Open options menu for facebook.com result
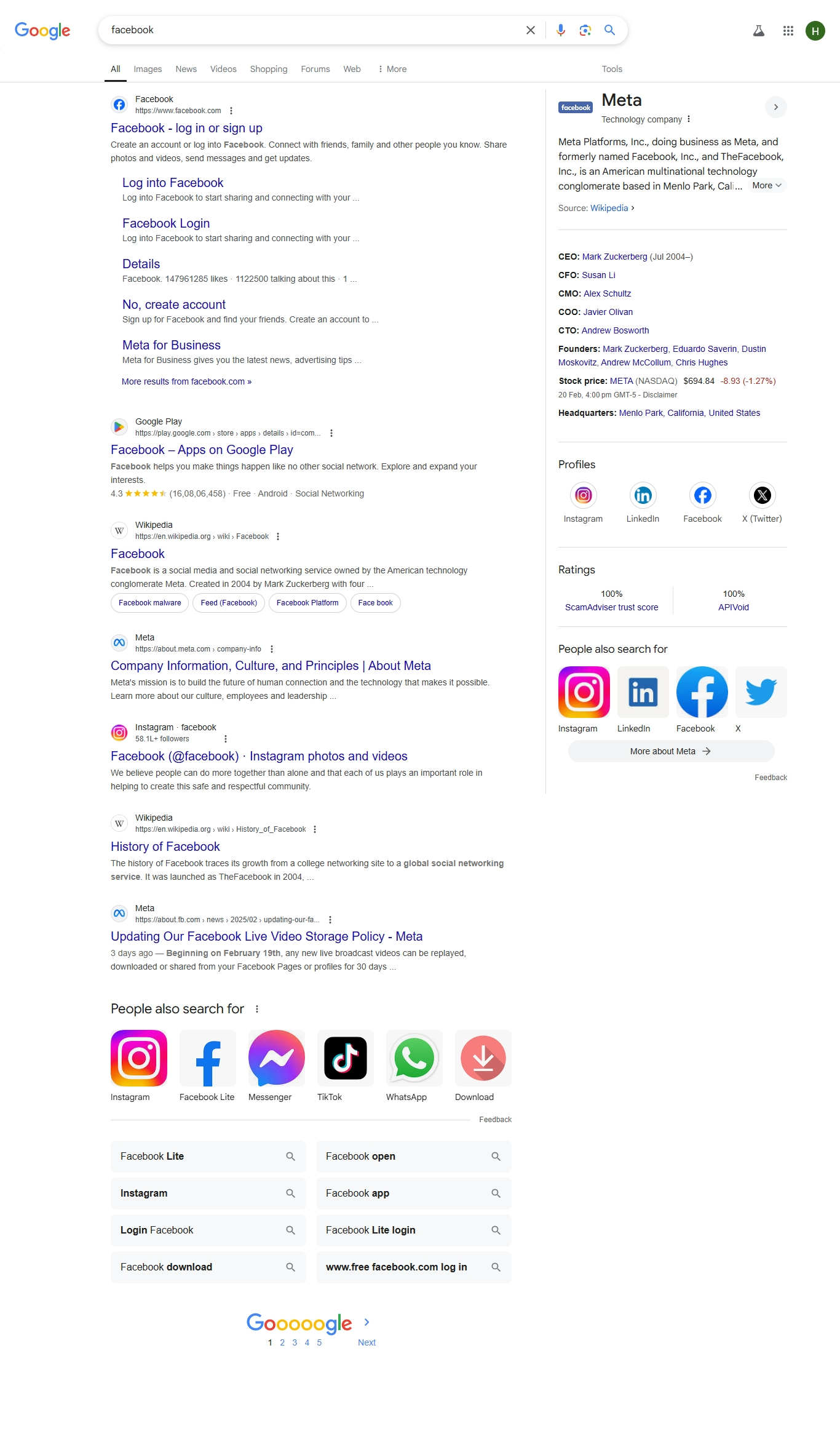The height and width of the screenshot is (1455, 840). pyautogui.click(x=231, y=111)
